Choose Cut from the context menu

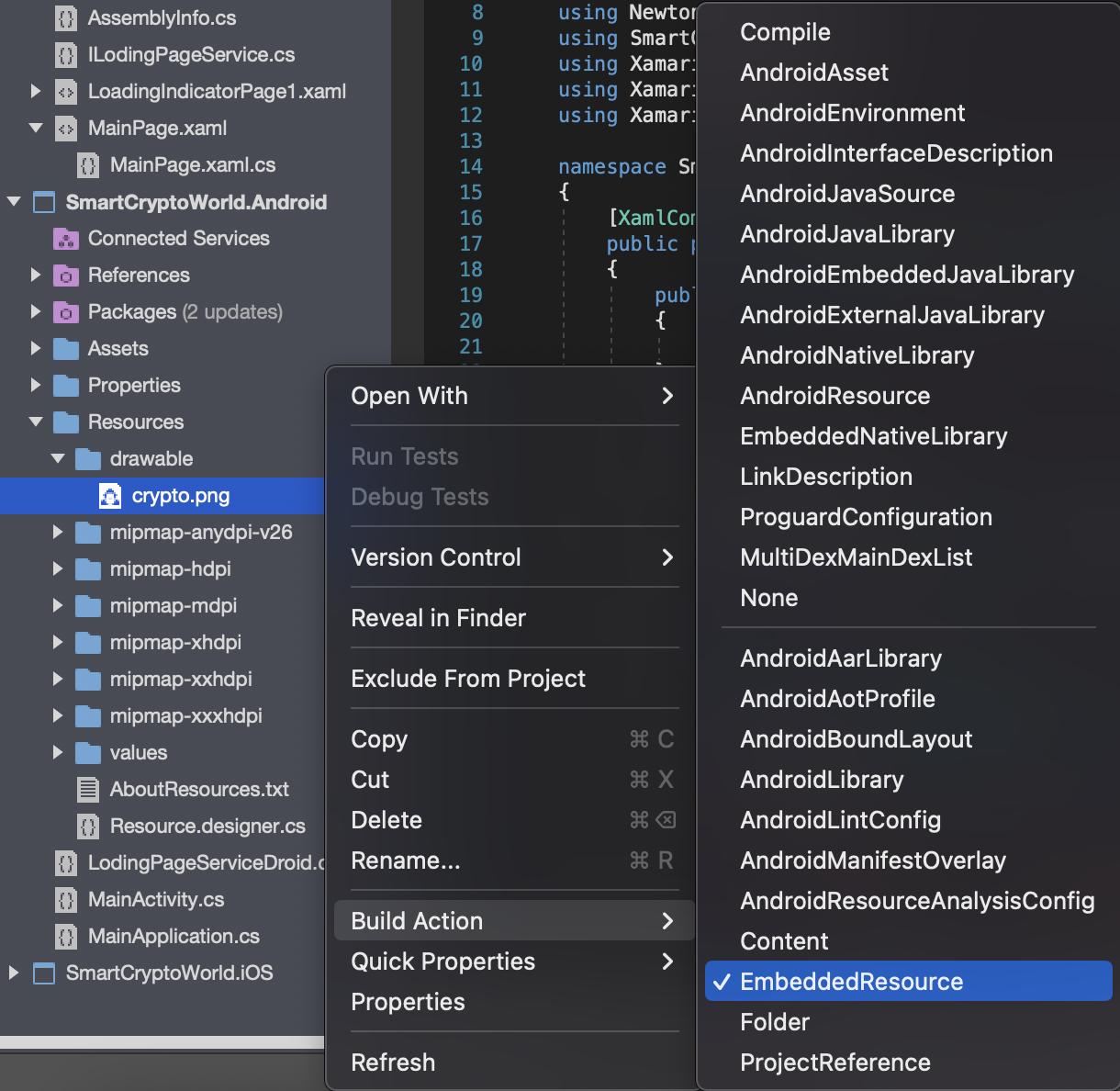(514, 780)
